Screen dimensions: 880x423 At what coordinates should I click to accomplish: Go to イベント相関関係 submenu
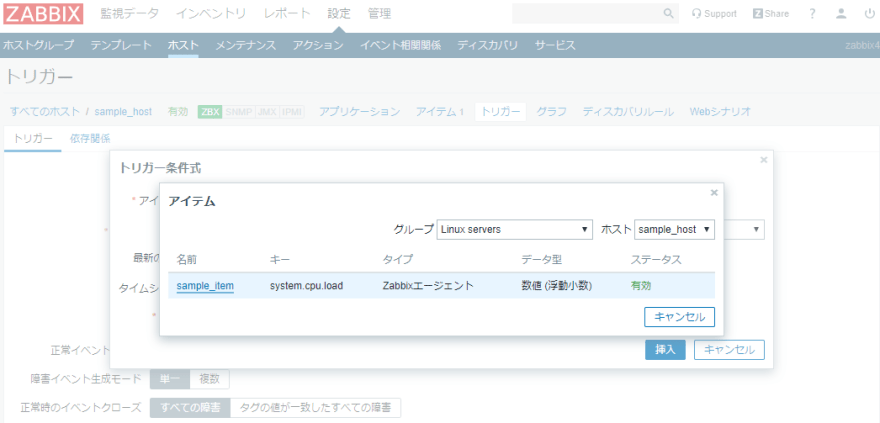[x=400, y=45]
